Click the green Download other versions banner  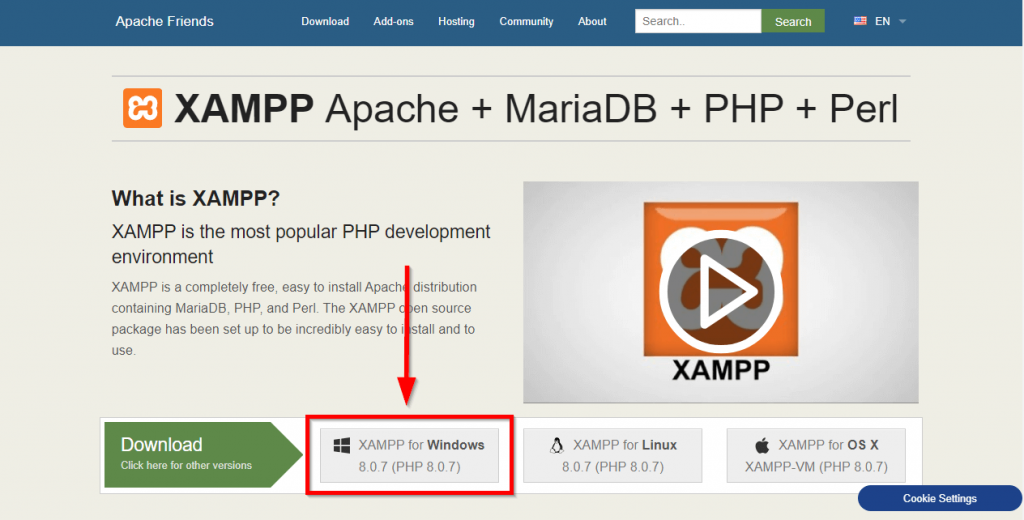pos(203,455)
